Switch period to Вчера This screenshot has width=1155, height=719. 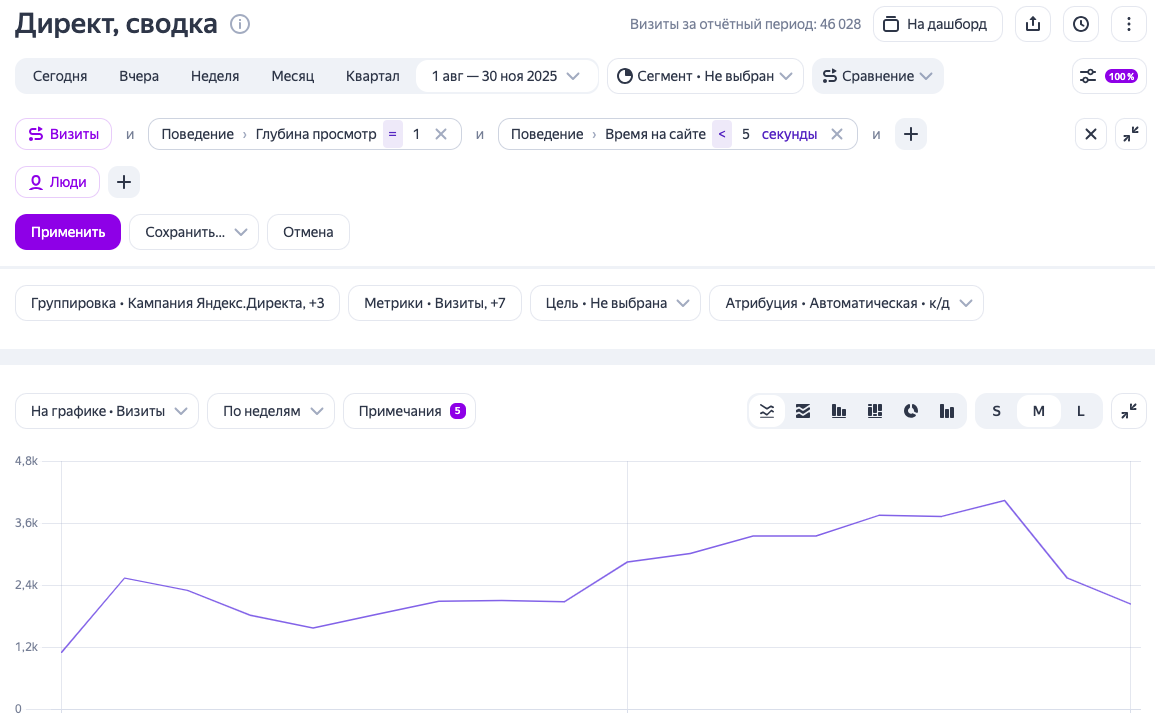[x=139, y=76]
